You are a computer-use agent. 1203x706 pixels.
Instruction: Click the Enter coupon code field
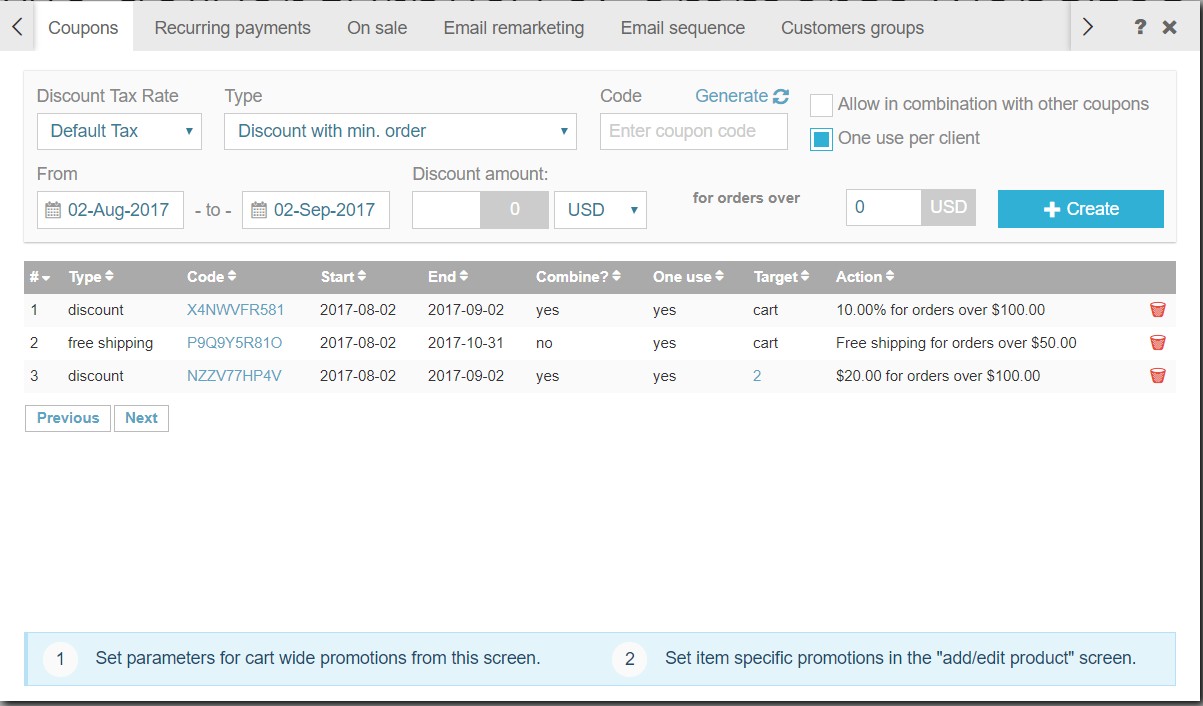(693, 131)
